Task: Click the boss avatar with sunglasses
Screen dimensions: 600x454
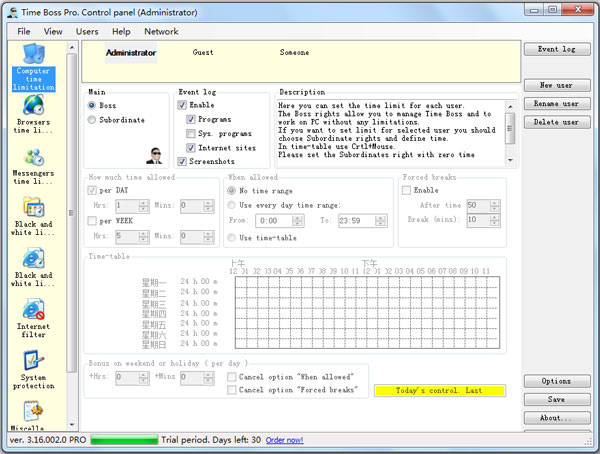Action: (x=155, y=154)
